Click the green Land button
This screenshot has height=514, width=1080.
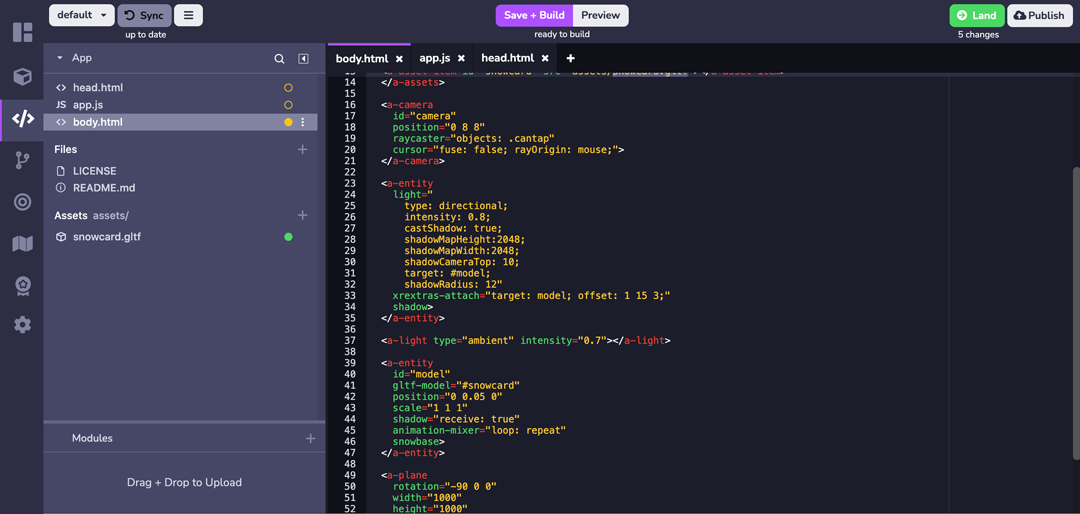977,15
